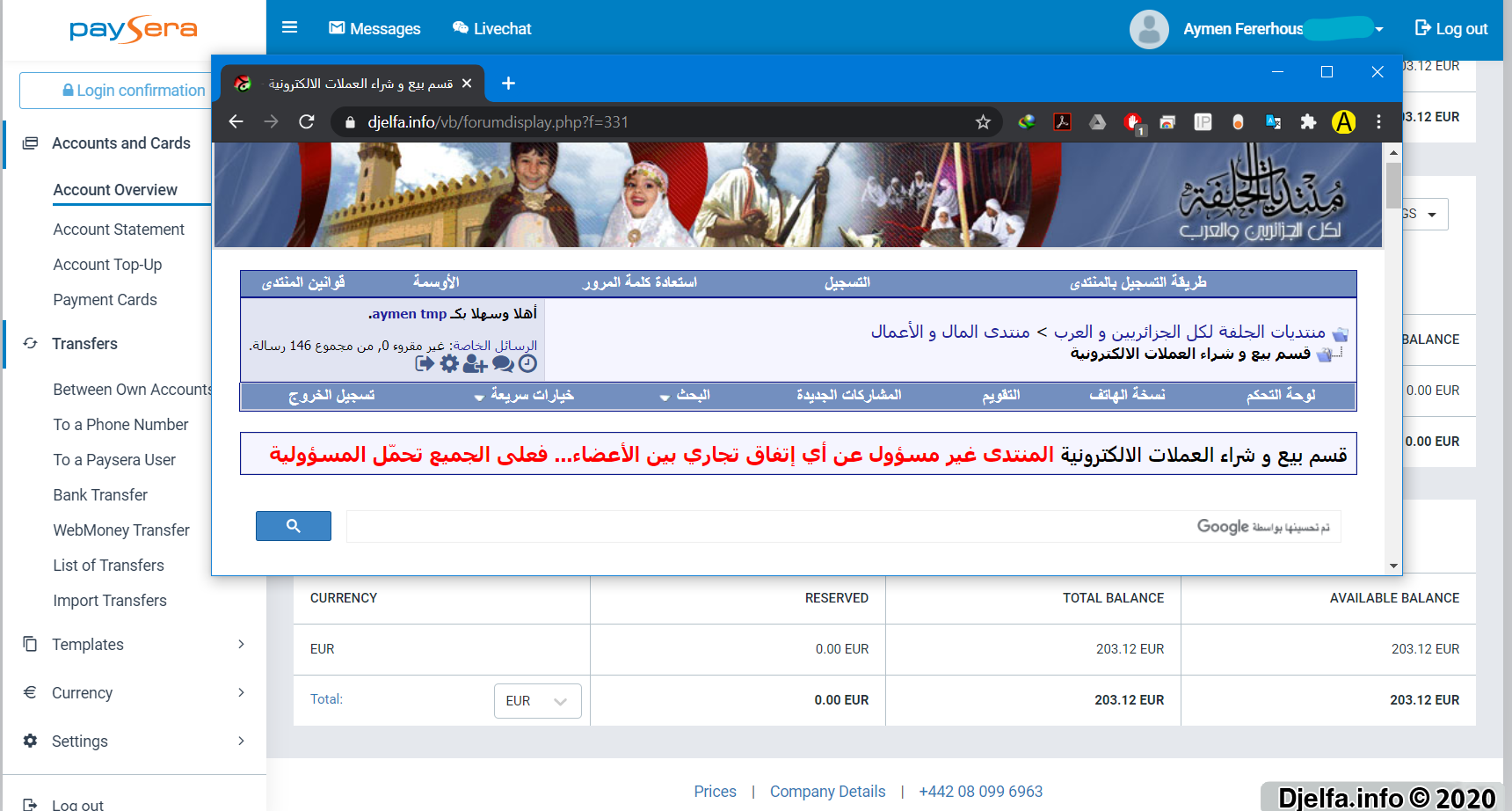Select Account Overview in sidebar
The width and height of the screenshot is (1512, 811).
click(115, 190)
